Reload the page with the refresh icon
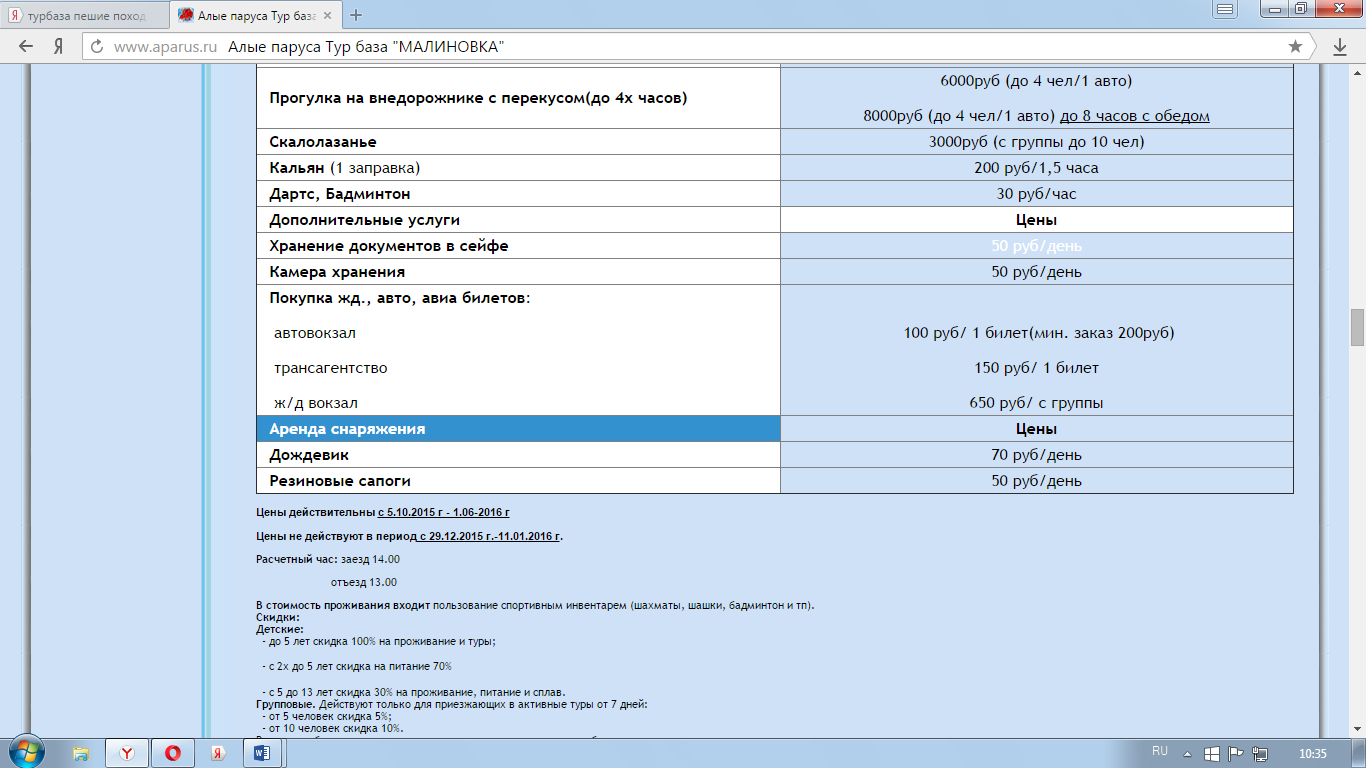Viewport: 1366px width, 768px height. coord(96,46)
